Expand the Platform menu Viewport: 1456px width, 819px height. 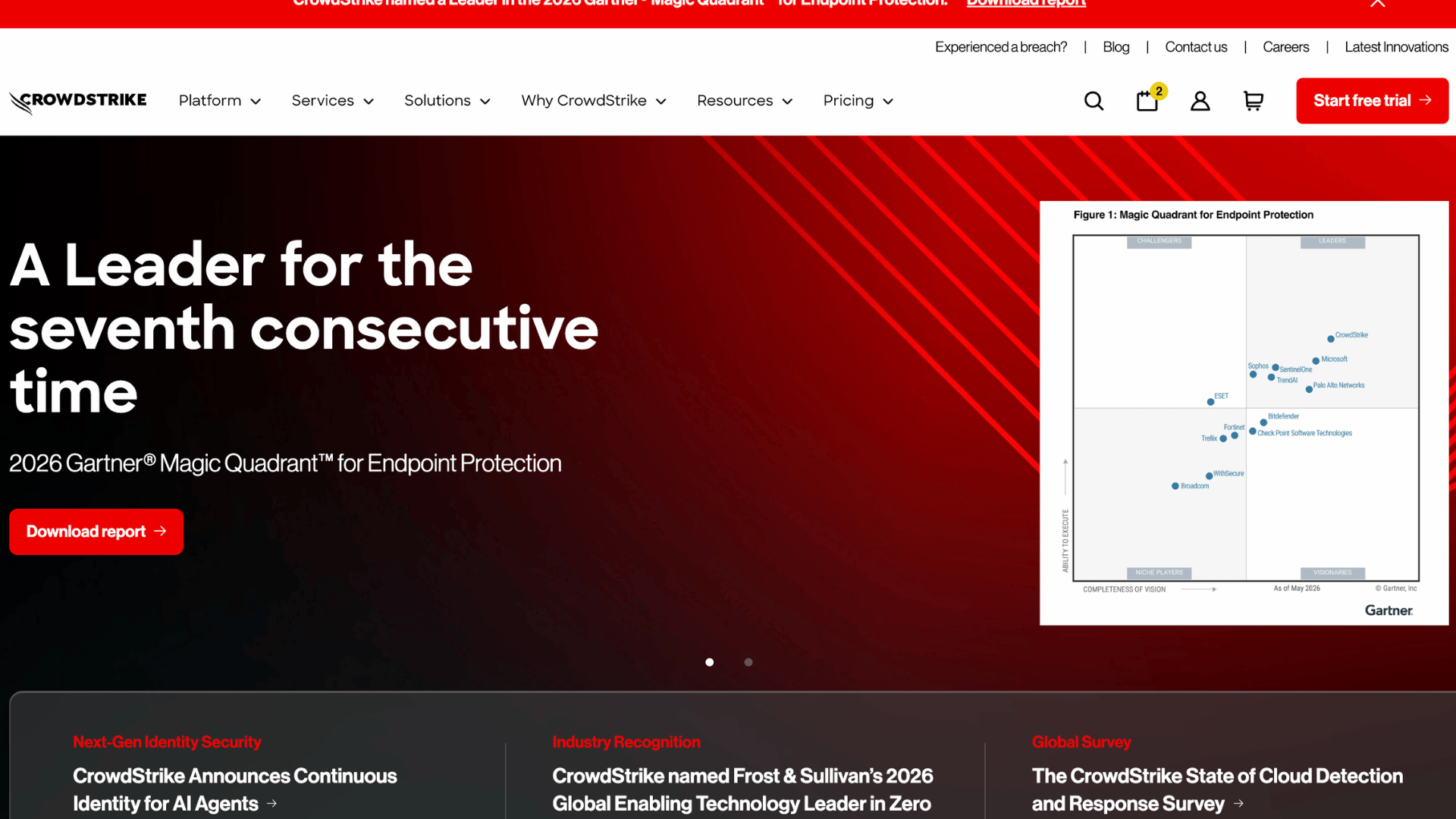220,101
